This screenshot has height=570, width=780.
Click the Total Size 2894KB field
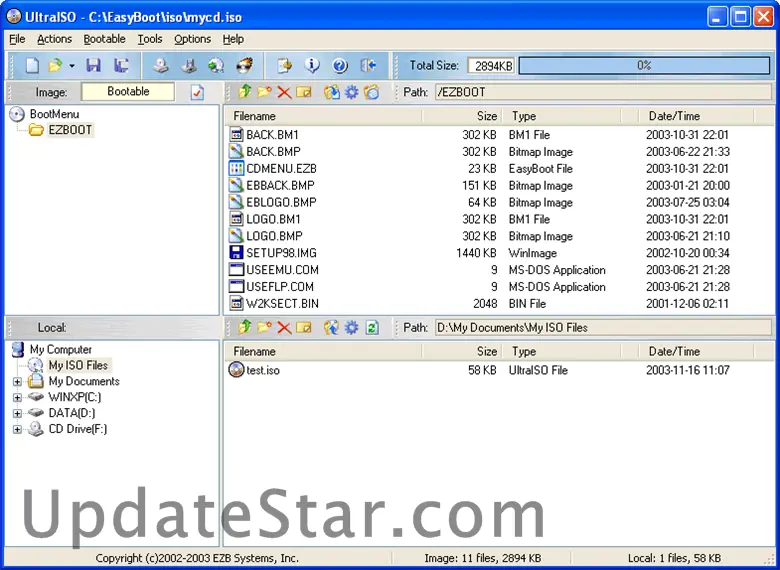[490, 66]
